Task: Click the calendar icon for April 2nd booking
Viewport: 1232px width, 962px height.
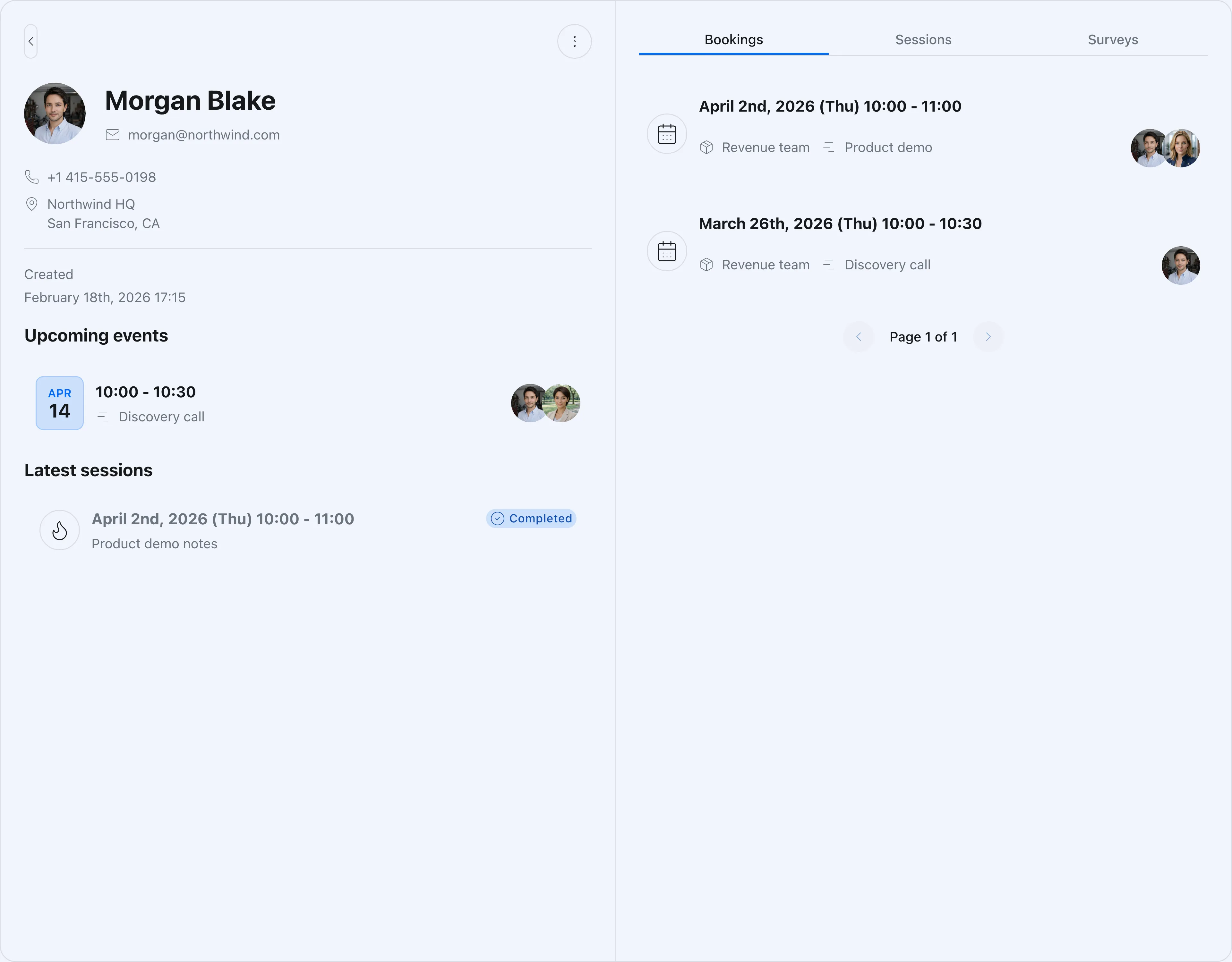Action: point(667,134)
